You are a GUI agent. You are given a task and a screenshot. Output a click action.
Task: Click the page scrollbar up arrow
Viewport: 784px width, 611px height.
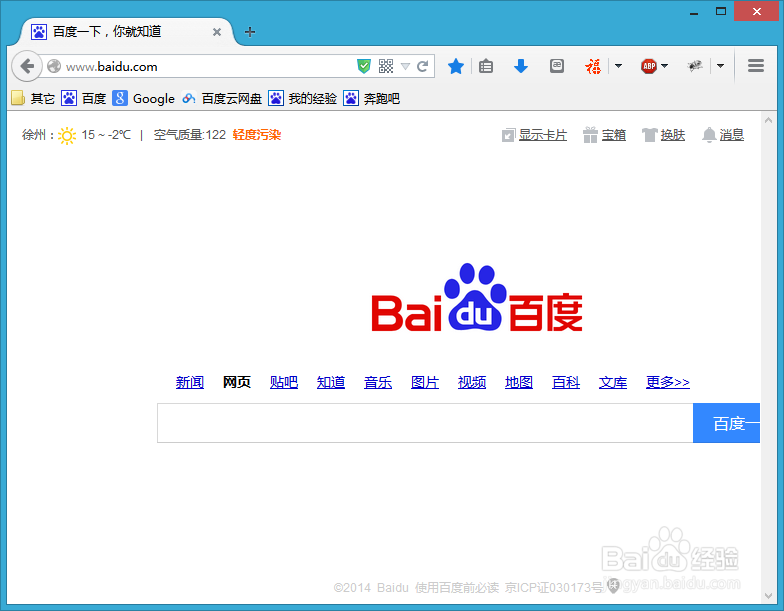(768, 120)
